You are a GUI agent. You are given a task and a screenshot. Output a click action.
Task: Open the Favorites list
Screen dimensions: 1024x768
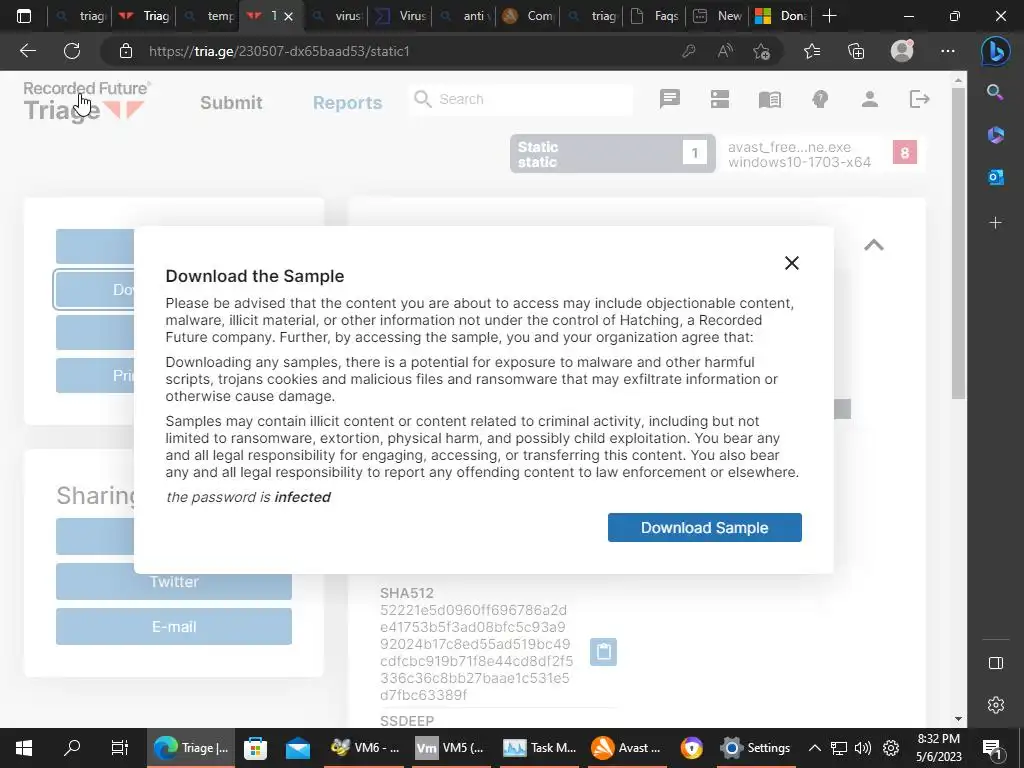coord(812,51)
